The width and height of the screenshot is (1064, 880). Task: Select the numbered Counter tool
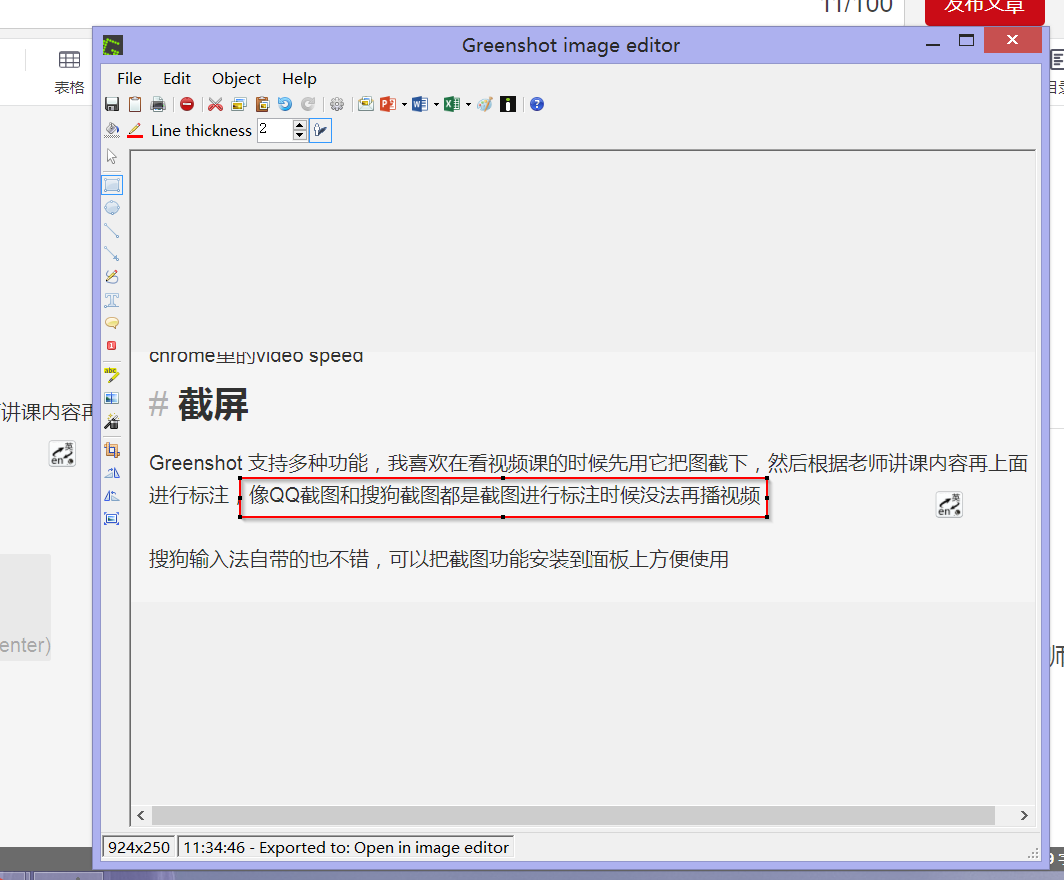[x=112, y=346]
